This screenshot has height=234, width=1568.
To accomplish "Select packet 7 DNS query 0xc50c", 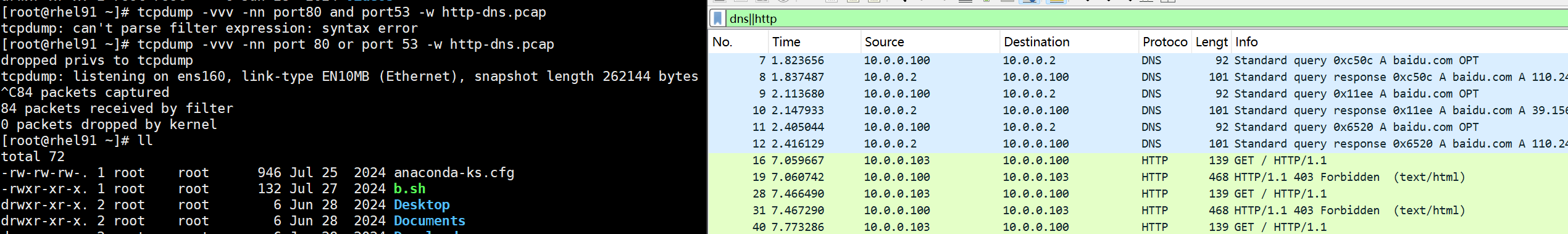I will click(x=1138, y=61).
